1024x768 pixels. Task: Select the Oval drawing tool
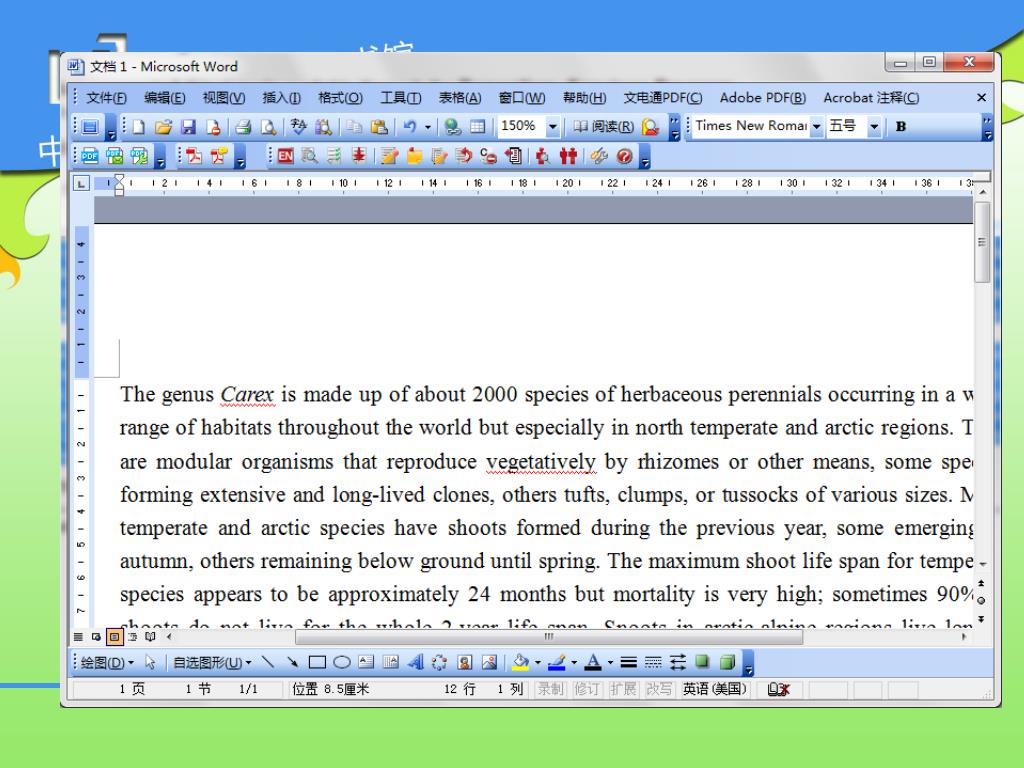coord(342,662)
